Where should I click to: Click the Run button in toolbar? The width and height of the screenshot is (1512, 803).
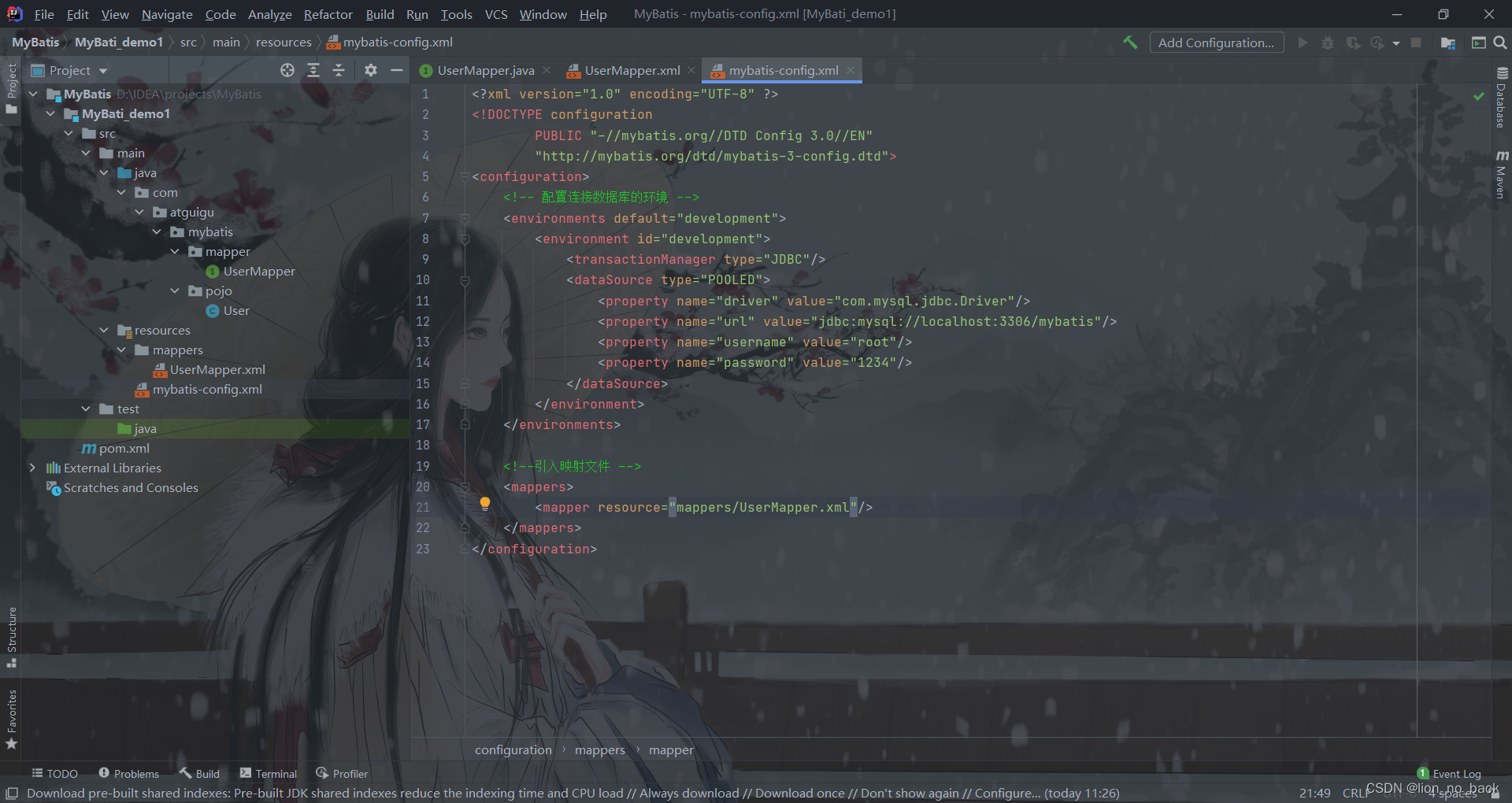(x=1303, y=43)
